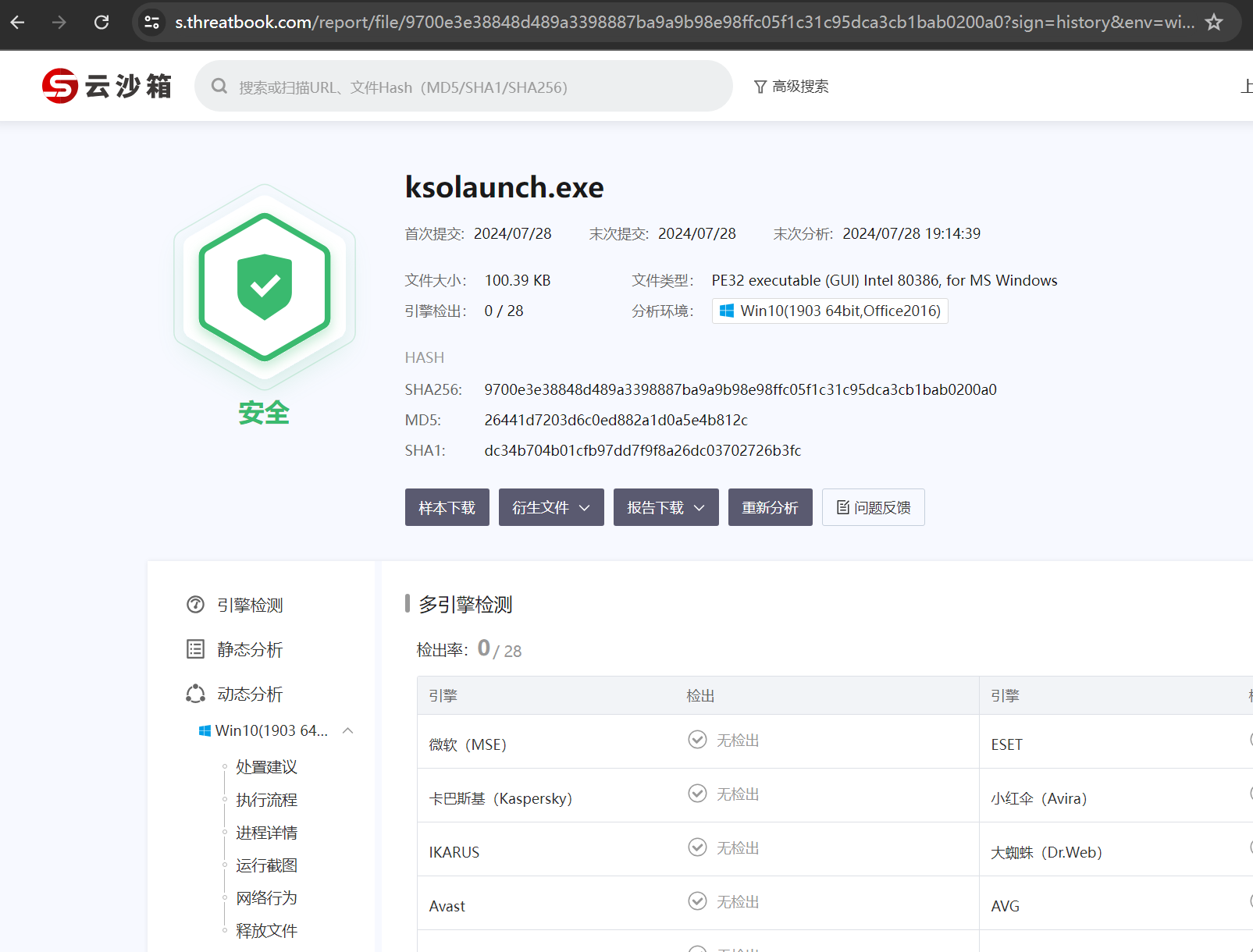
Task: Click the check icon in the IKARUS row
Action: pyautogui.click(x=697, y=847)
